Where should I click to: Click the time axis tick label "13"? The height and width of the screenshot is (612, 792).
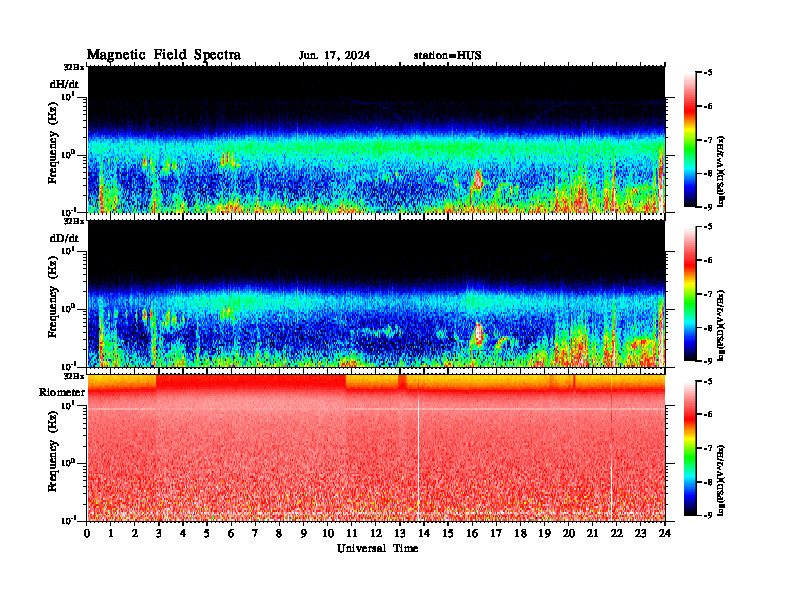[400, 533]
